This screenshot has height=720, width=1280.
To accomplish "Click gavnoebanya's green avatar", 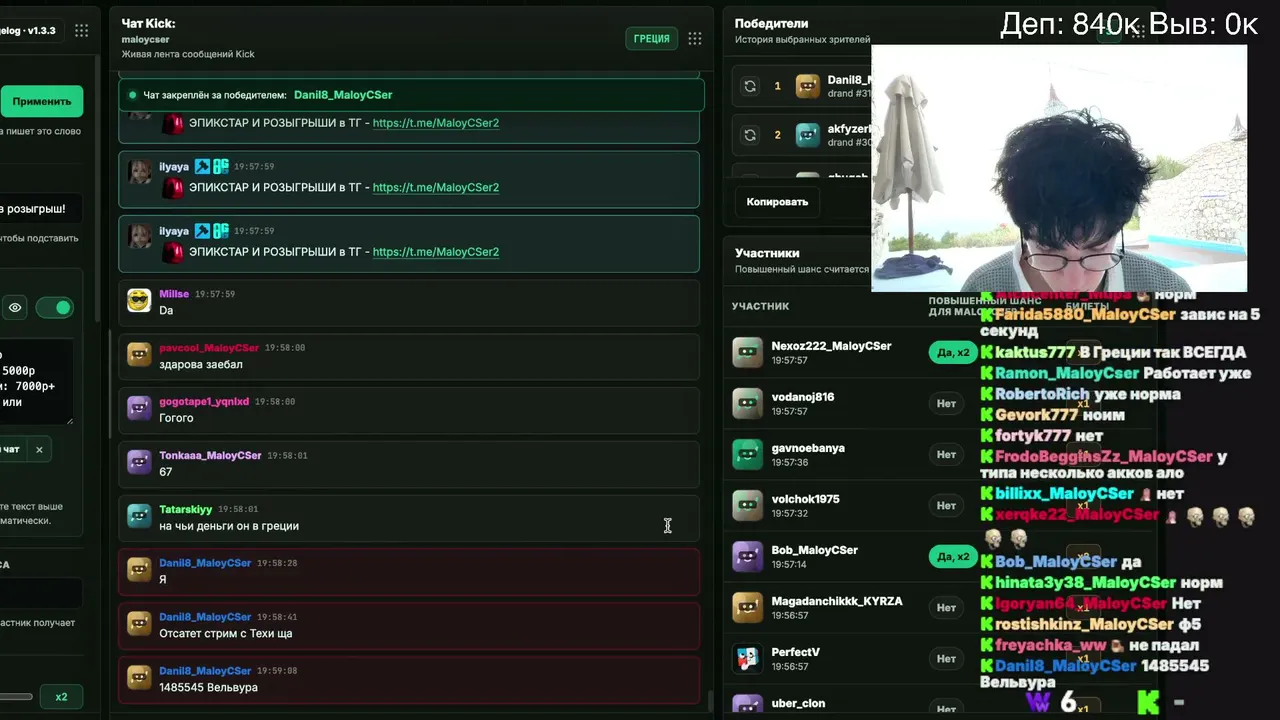I will (748, 454).
